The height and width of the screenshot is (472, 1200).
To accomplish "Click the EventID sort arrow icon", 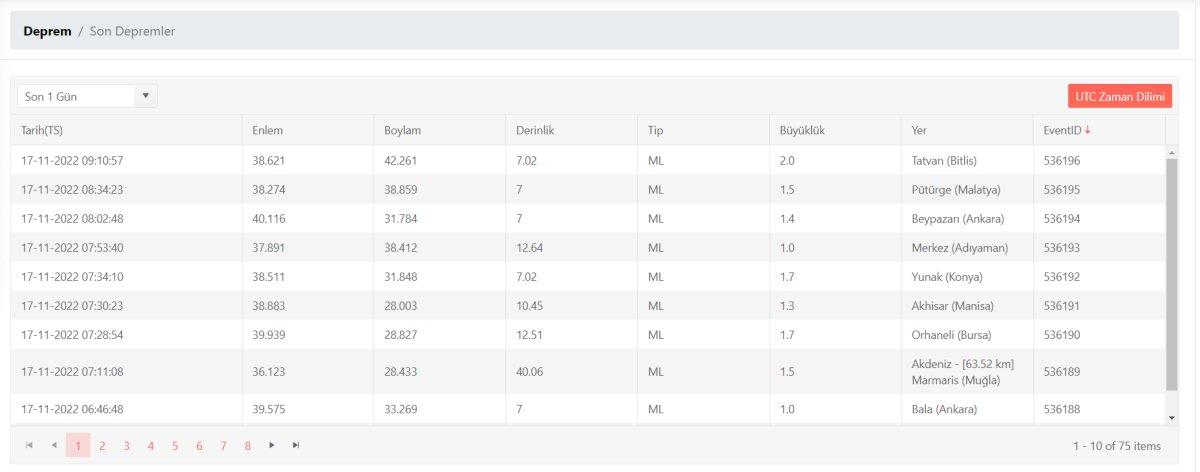I will click(1088, 130).
